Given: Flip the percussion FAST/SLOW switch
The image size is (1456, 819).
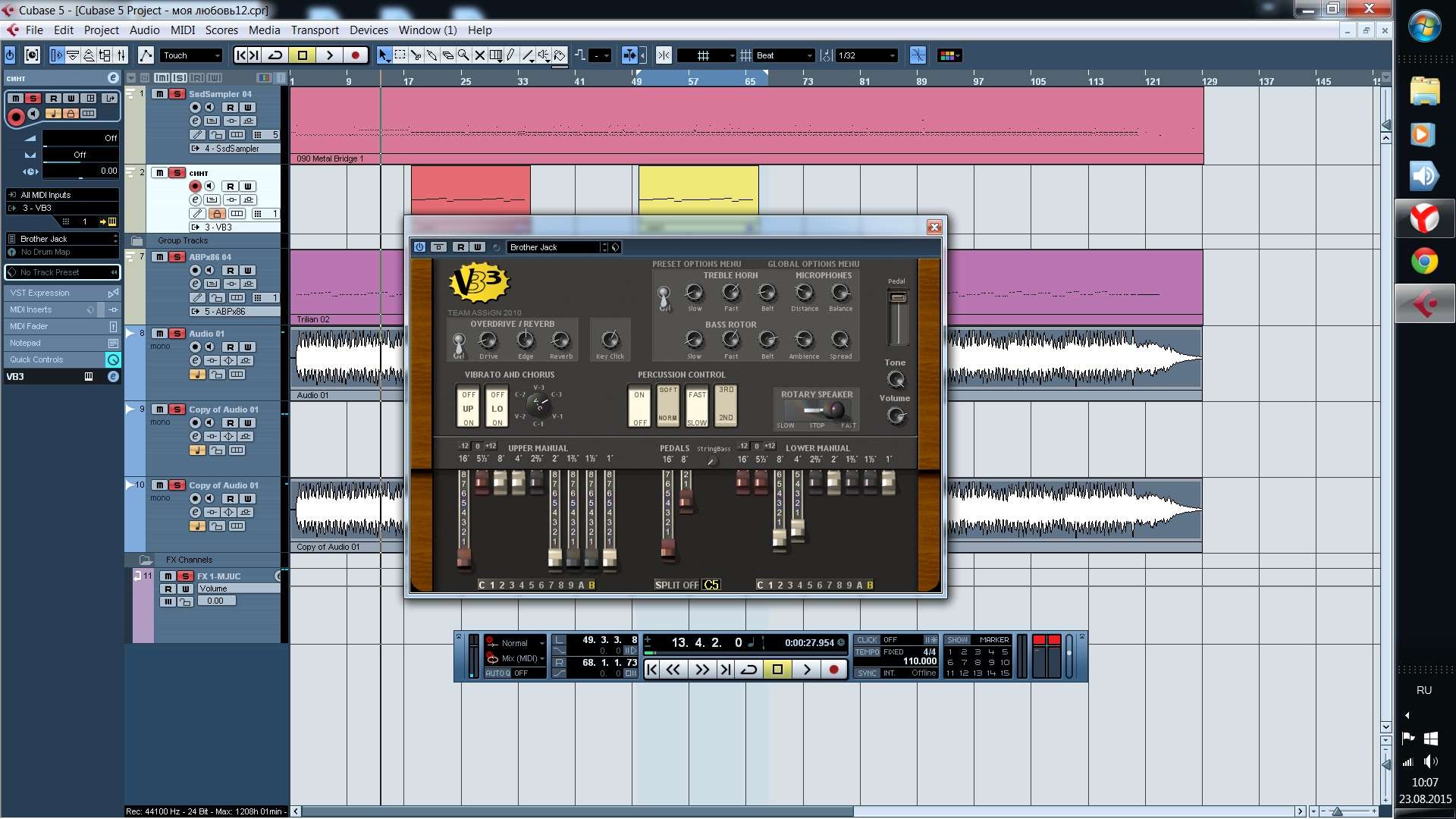Looking at the screenshot, I should 697,407.
